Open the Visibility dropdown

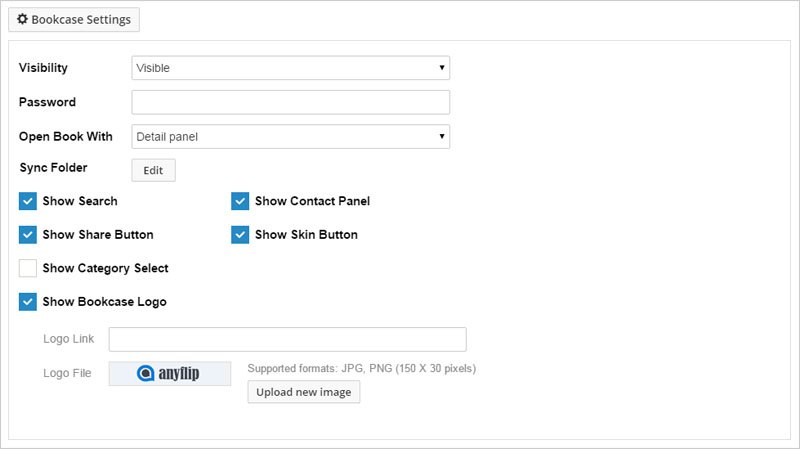tap(290, 68)
